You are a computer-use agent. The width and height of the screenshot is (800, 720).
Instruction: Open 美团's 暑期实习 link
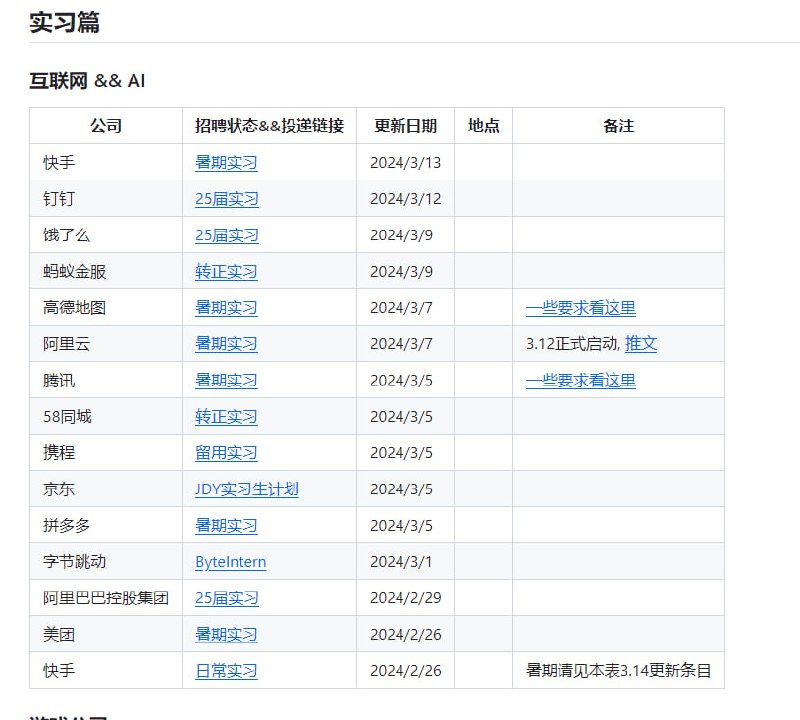(225, 634)
